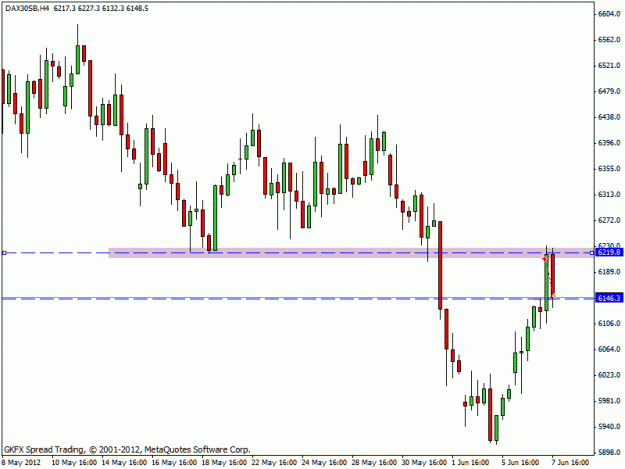Viewport: 625px width, 469px height.
Task: Click the 16 May 16:00 time label
Action: pyautogui.click(x=174, y=462)
